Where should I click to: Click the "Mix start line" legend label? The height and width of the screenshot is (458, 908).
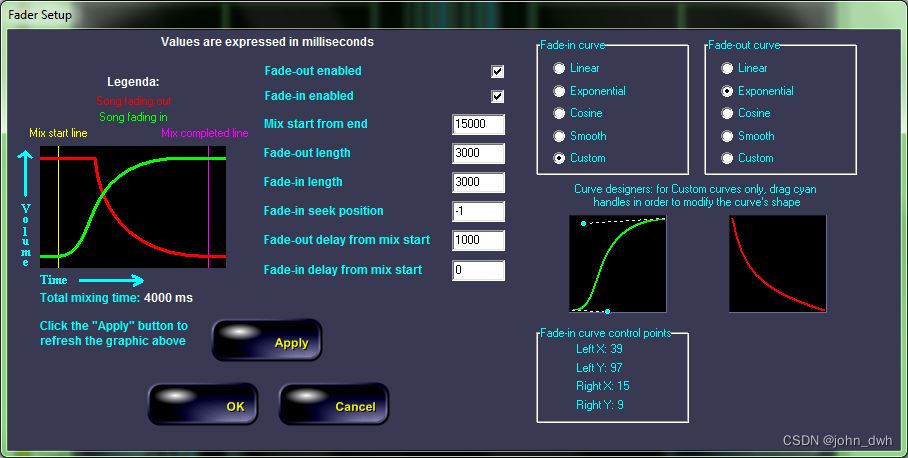(x=58, y=133)
